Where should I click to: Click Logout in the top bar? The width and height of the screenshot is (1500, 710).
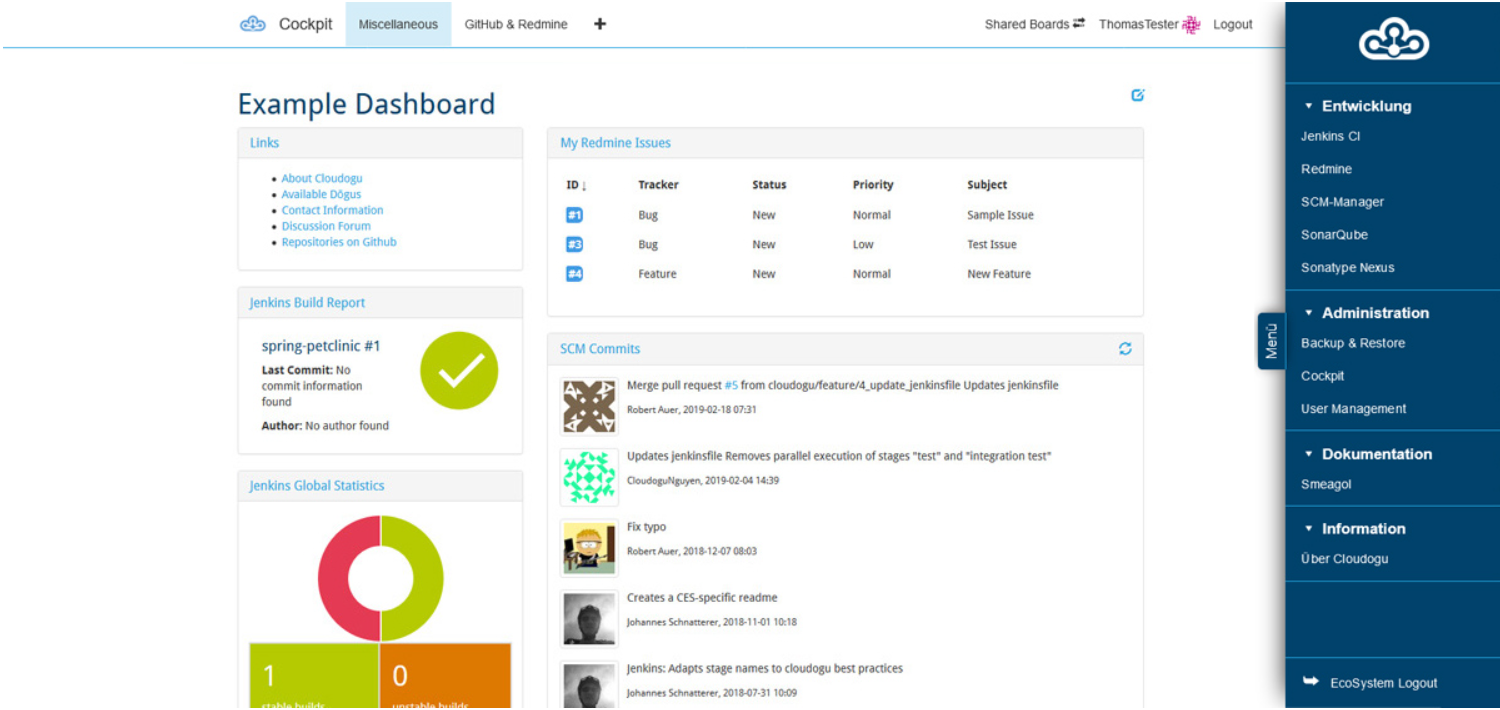pos(1232,24)
